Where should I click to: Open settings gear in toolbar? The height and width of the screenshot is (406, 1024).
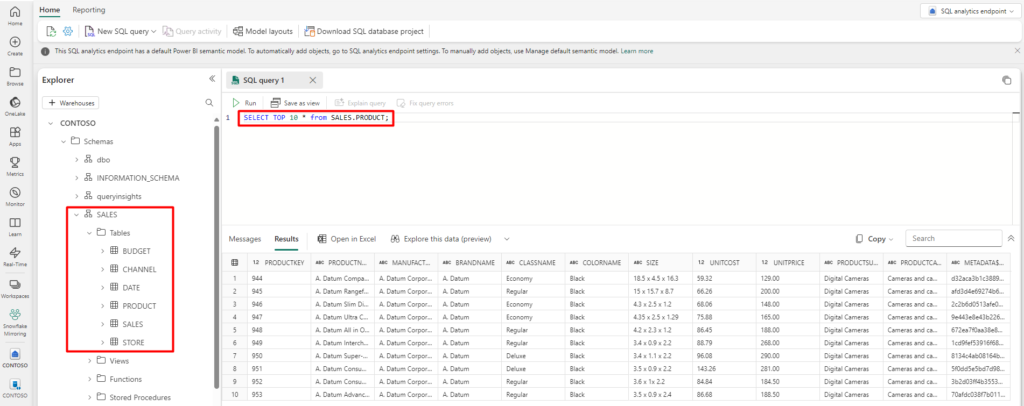coord(67,31)
